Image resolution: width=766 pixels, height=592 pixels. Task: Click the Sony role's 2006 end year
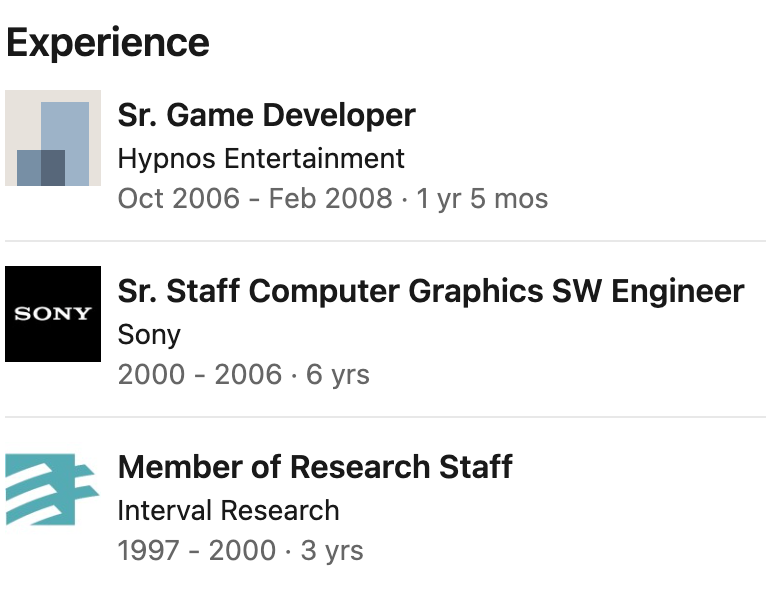tap(248, 374)
